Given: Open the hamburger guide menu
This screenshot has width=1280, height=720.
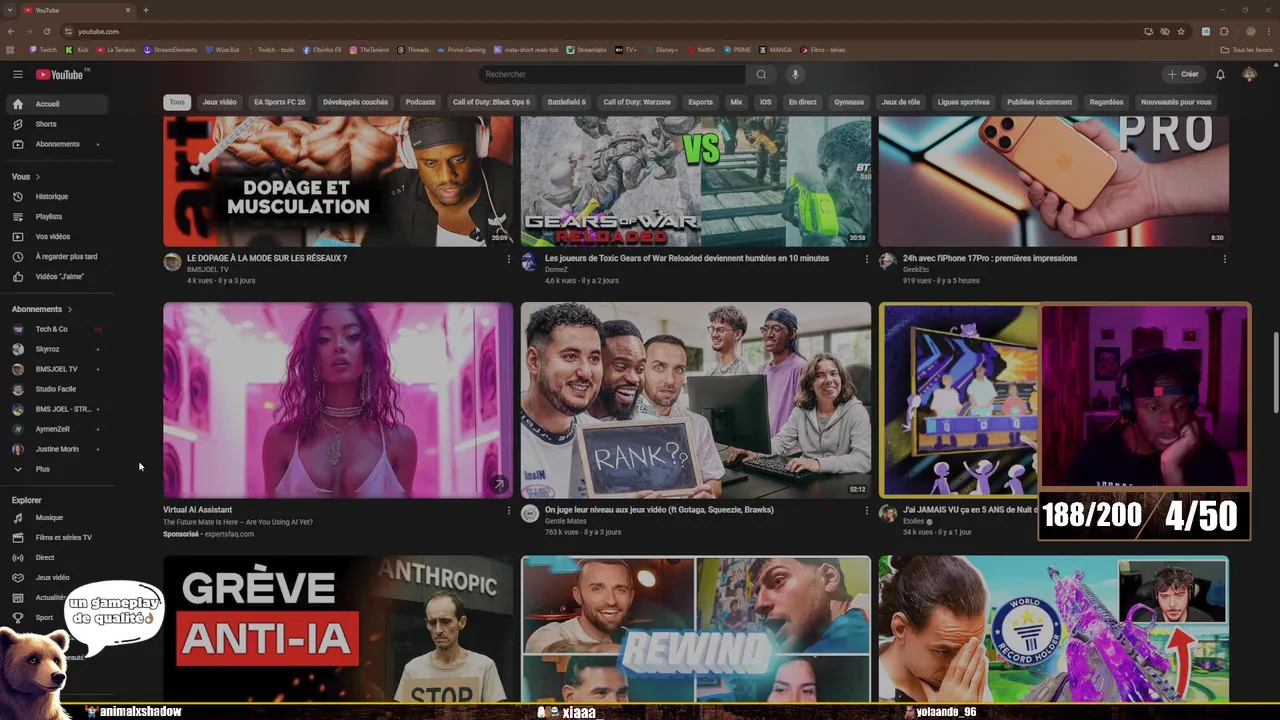Looking at the screenshot, I should [17, 74].
